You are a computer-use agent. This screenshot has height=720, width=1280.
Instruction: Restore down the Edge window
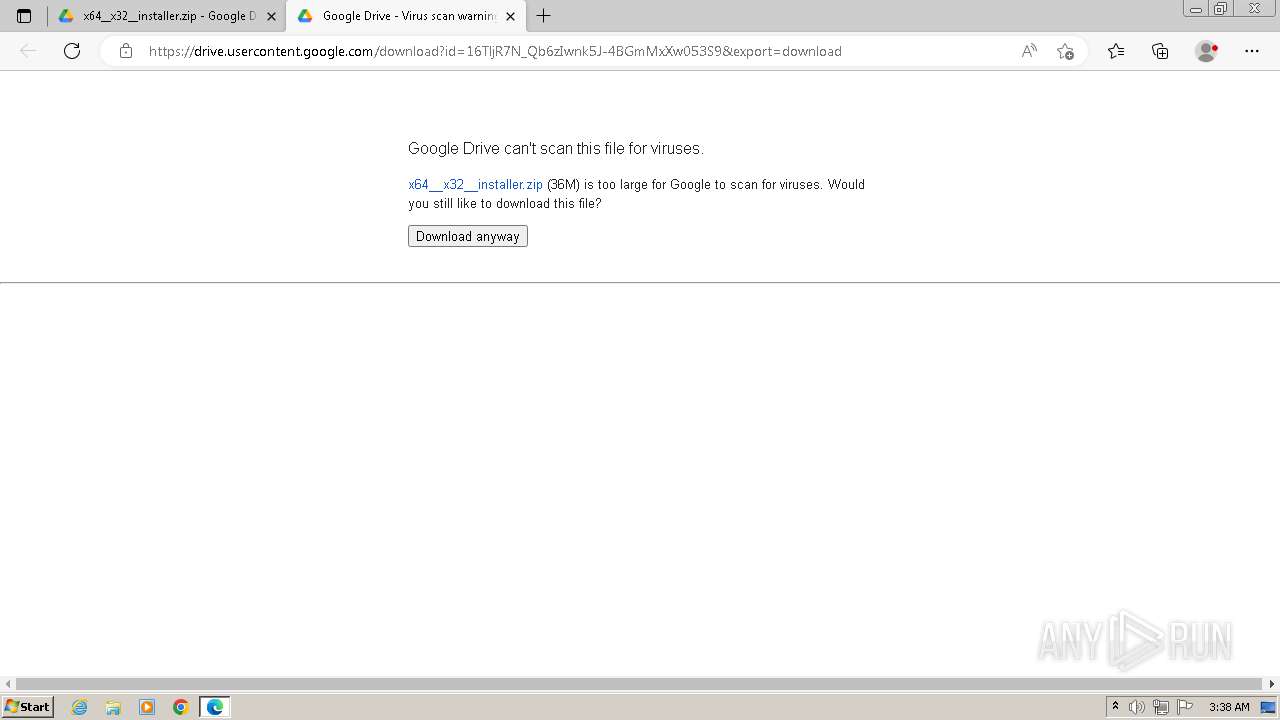coord(1221,8)
